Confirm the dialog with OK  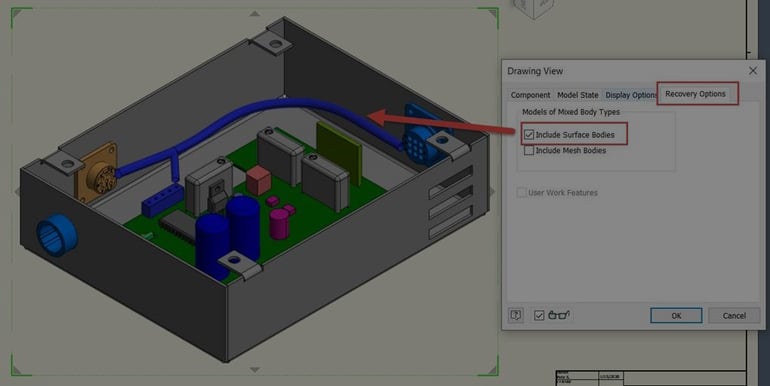coord(676,316)
